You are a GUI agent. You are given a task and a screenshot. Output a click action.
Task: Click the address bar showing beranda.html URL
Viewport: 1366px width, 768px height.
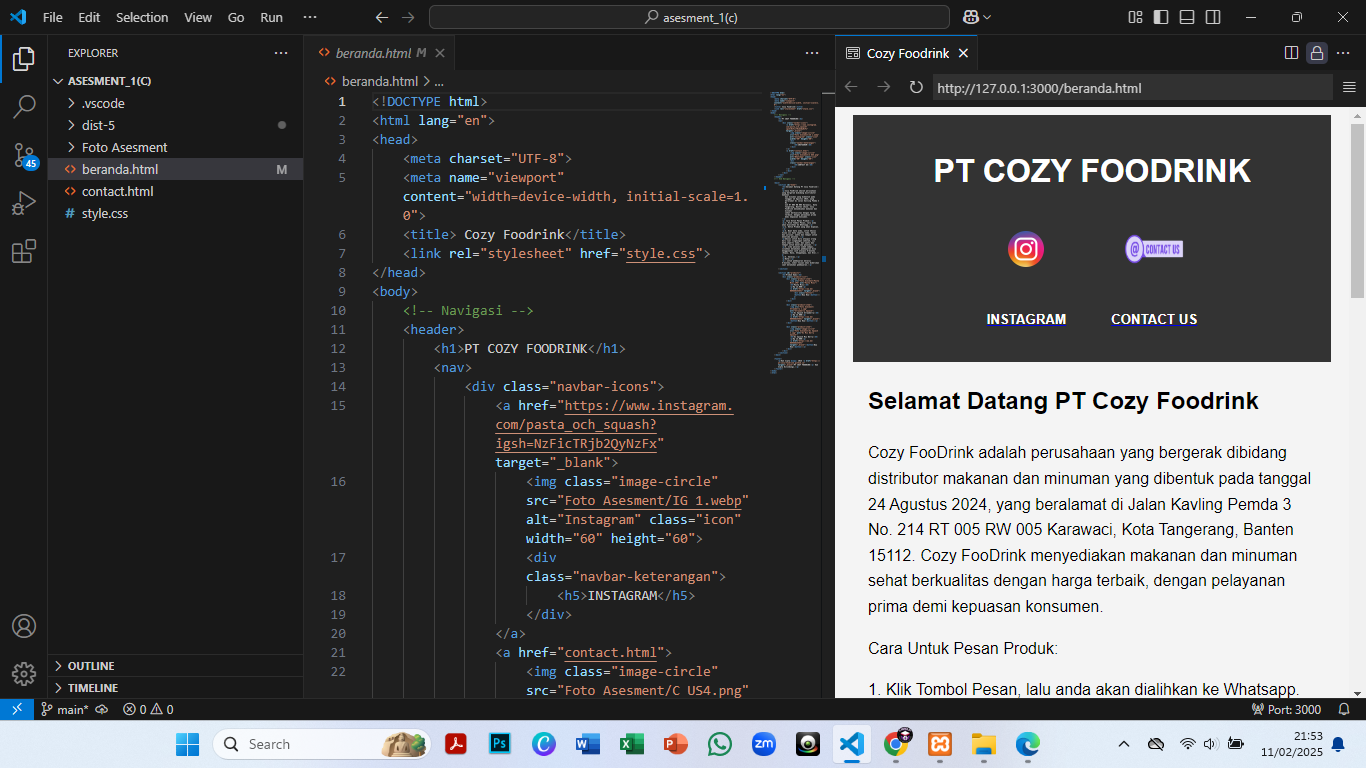1130,88
